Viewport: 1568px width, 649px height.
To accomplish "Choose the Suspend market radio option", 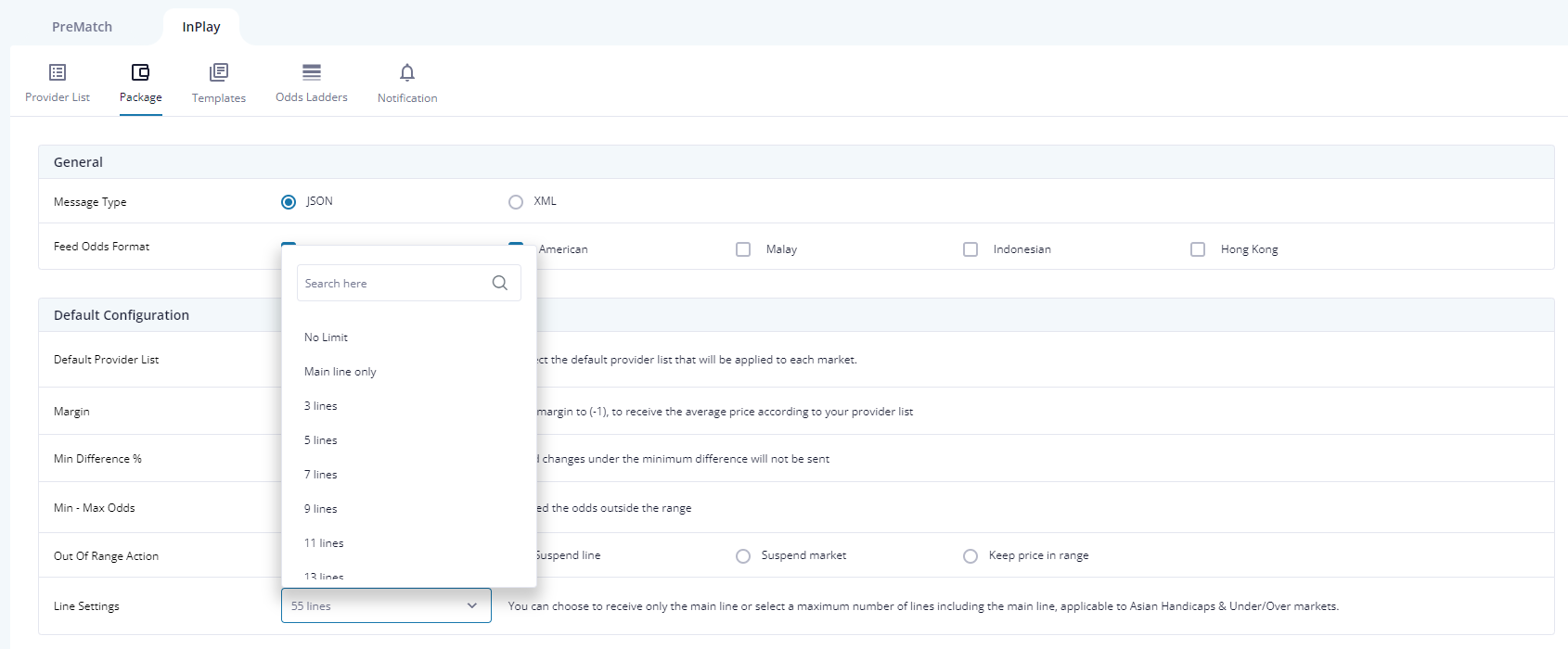I will click(x=743, y=556).
